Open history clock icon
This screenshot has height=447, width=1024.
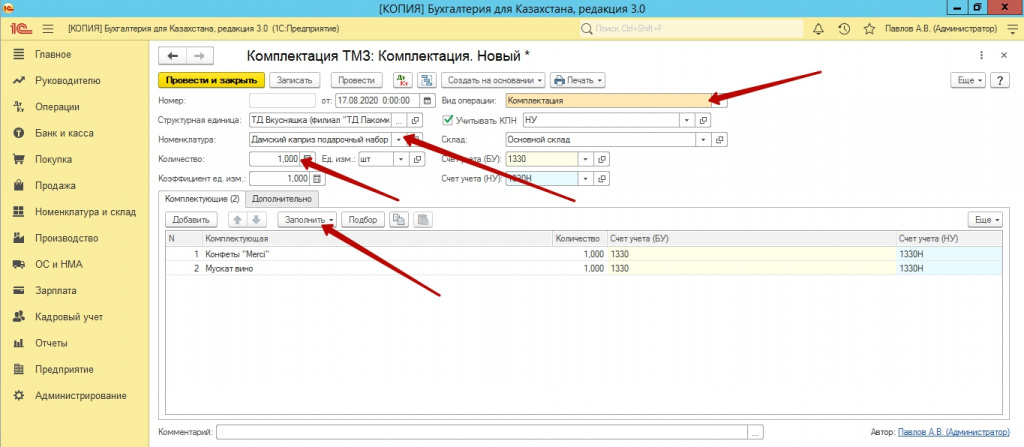coord(843,29)
